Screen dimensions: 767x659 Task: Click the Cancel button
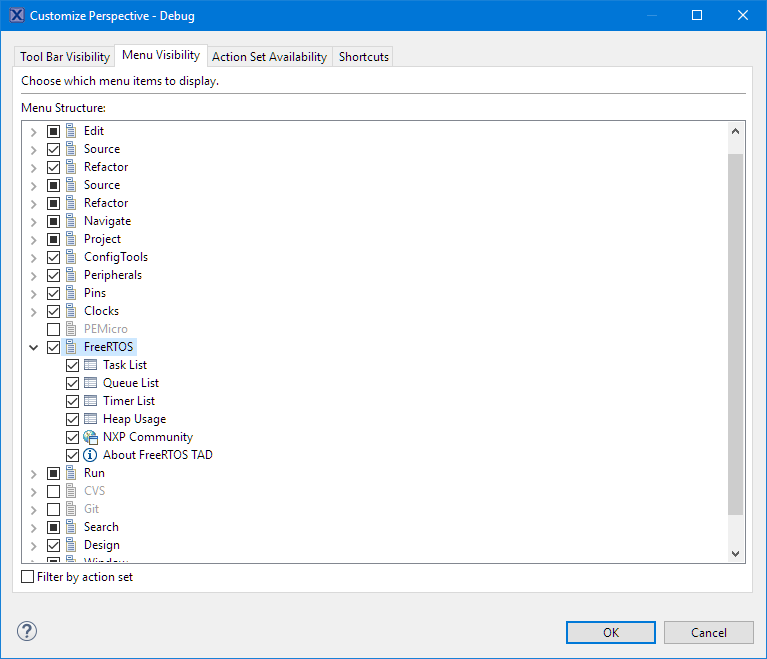pyautogui.click(x=708, y=633)
